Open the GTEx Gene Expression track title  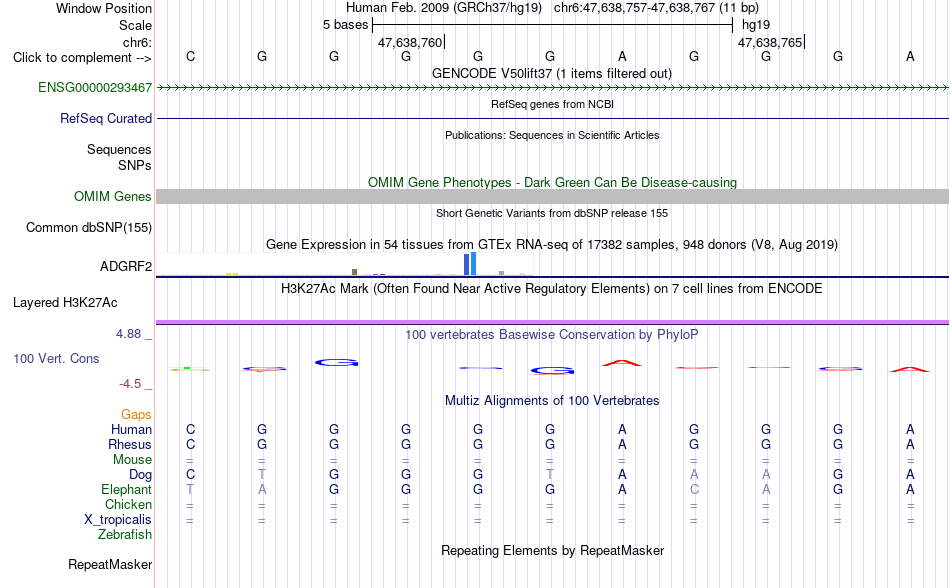point(552,245)
